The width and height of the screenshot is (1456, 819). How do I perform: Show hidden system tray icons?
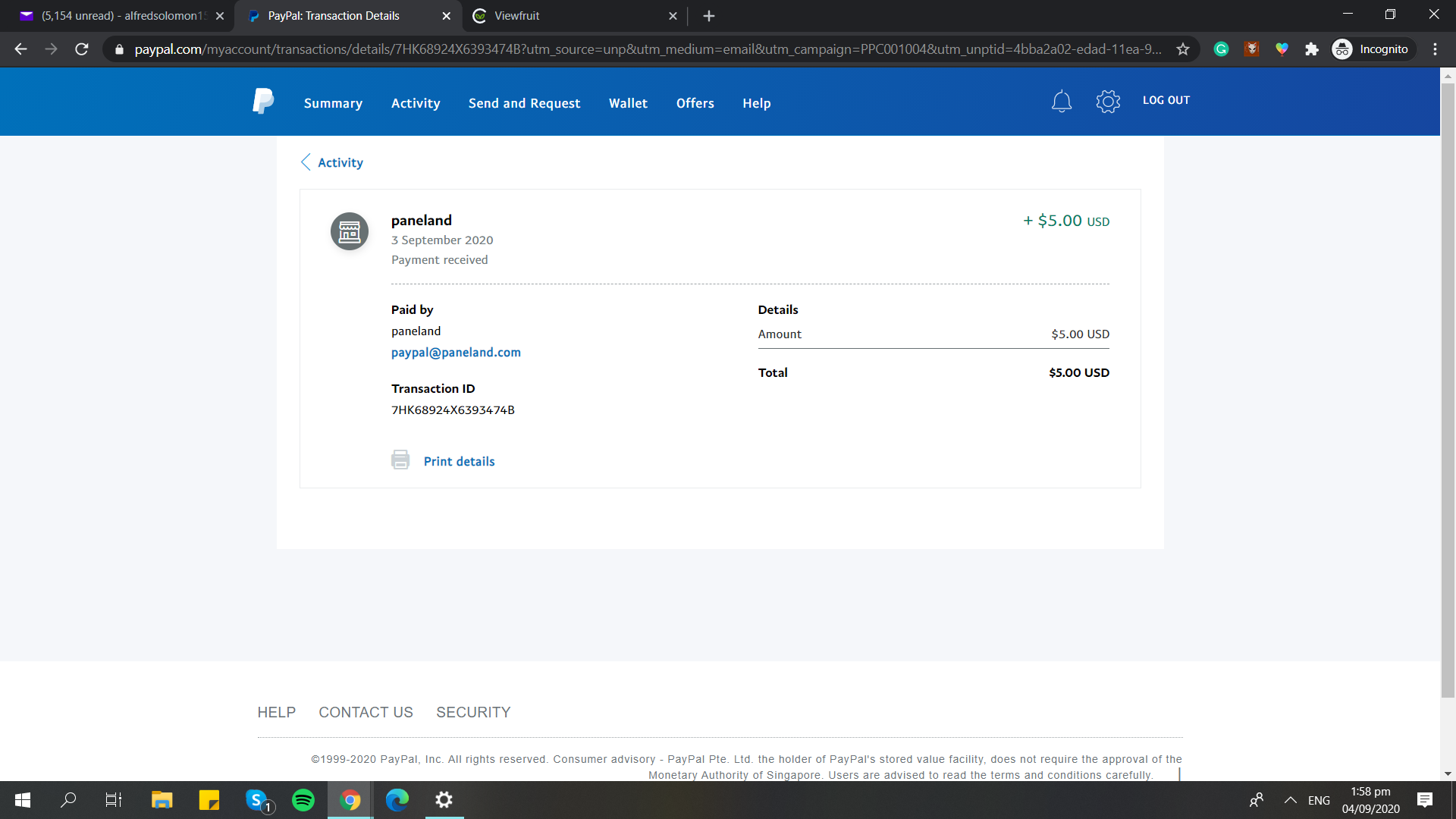click(1290, 800)
